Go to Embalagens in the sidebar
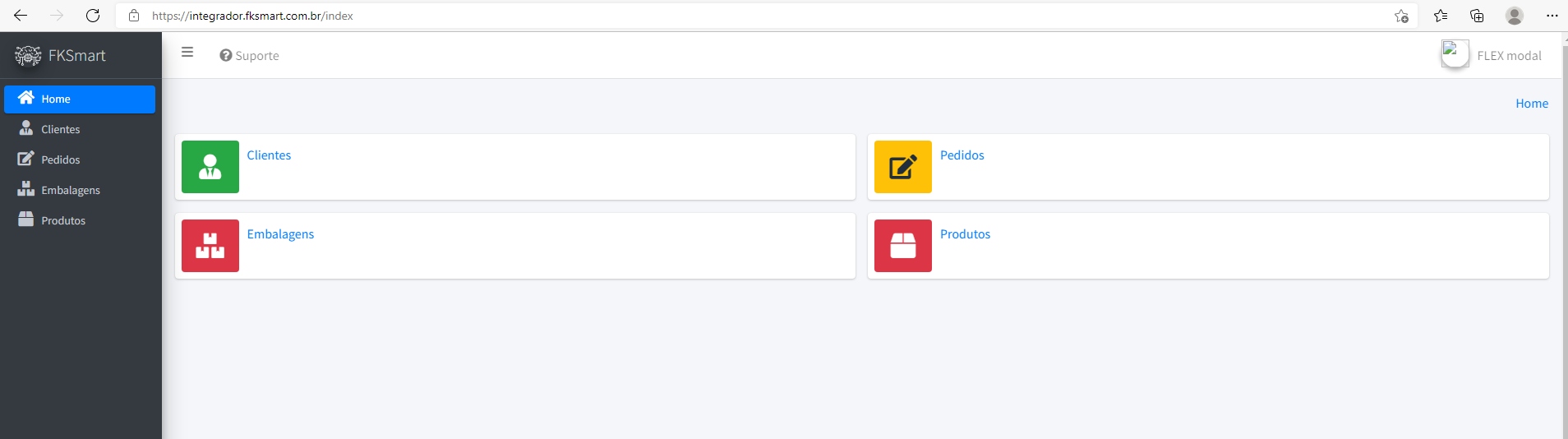This screenshot has width=1568, height=439. [x=70, y=191]
